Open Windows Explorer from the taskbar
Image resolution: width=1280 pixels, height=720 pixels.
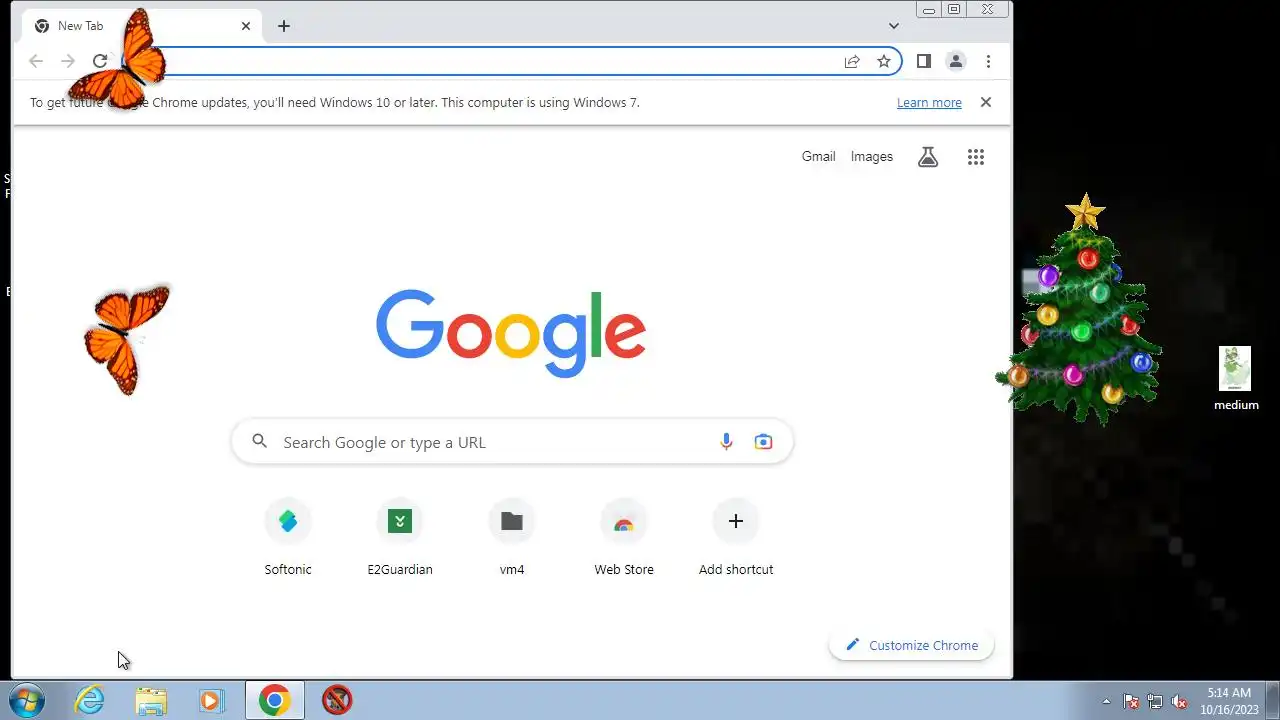click(x=151, y=700)
